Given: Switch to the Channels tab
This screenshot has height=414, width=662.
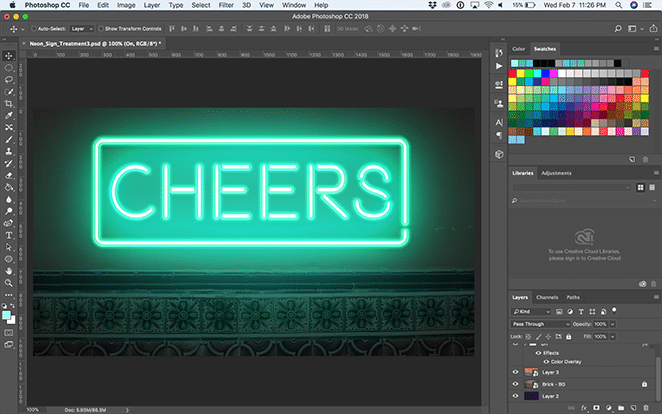Looking at the screenshot, I should pos(547,297).
